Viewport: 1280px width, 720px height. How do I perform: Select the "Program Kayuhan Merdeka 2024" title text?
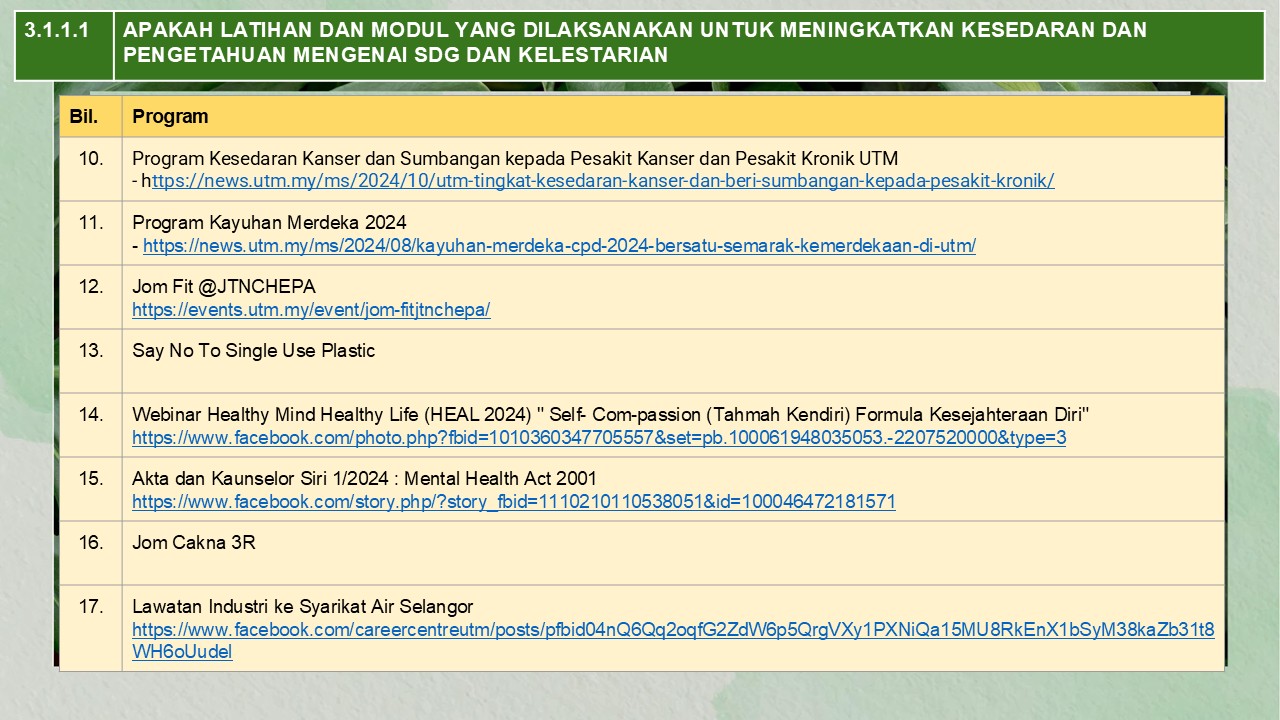(269, 223)
